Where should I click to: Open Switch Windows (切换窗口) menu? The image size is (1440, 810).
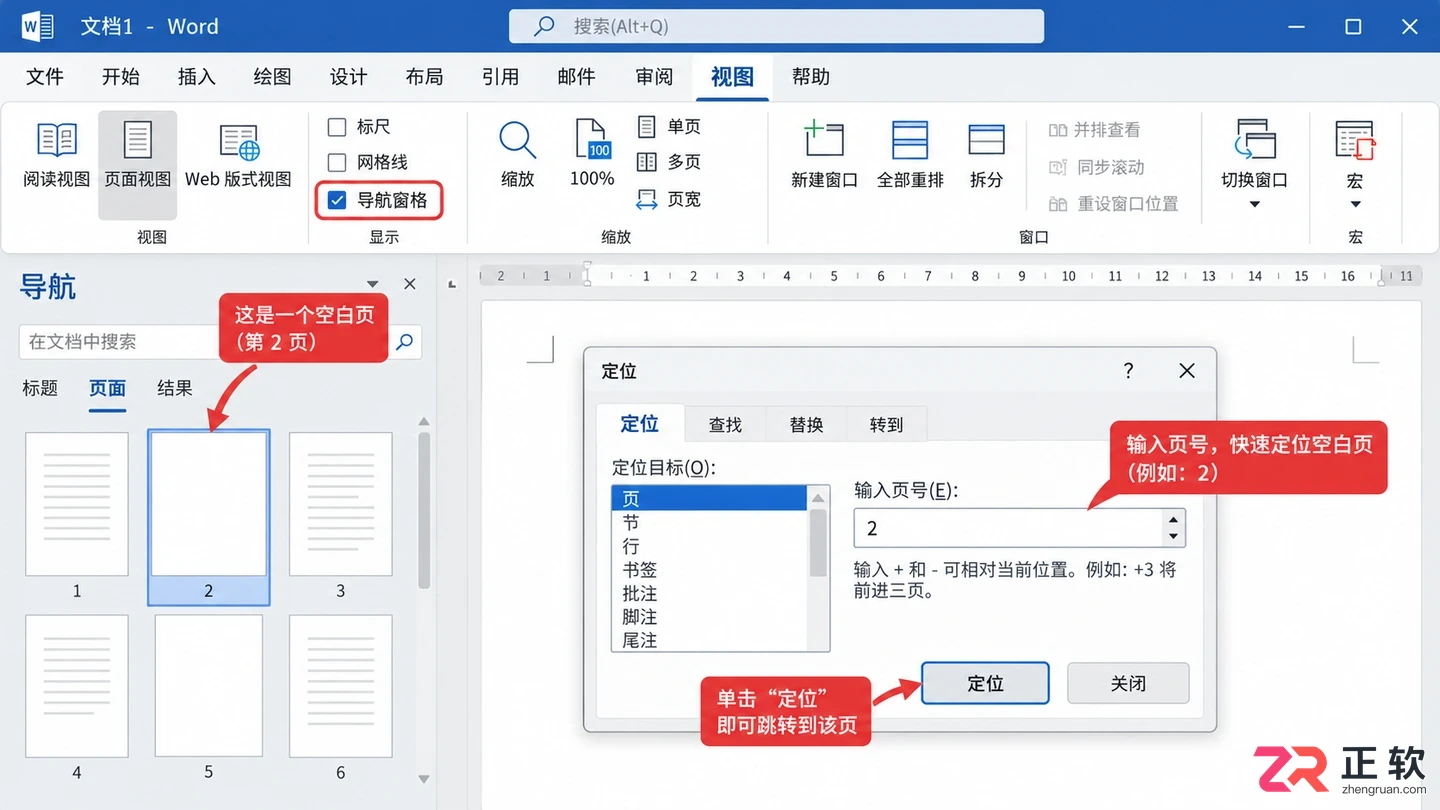pos(1254,165)
